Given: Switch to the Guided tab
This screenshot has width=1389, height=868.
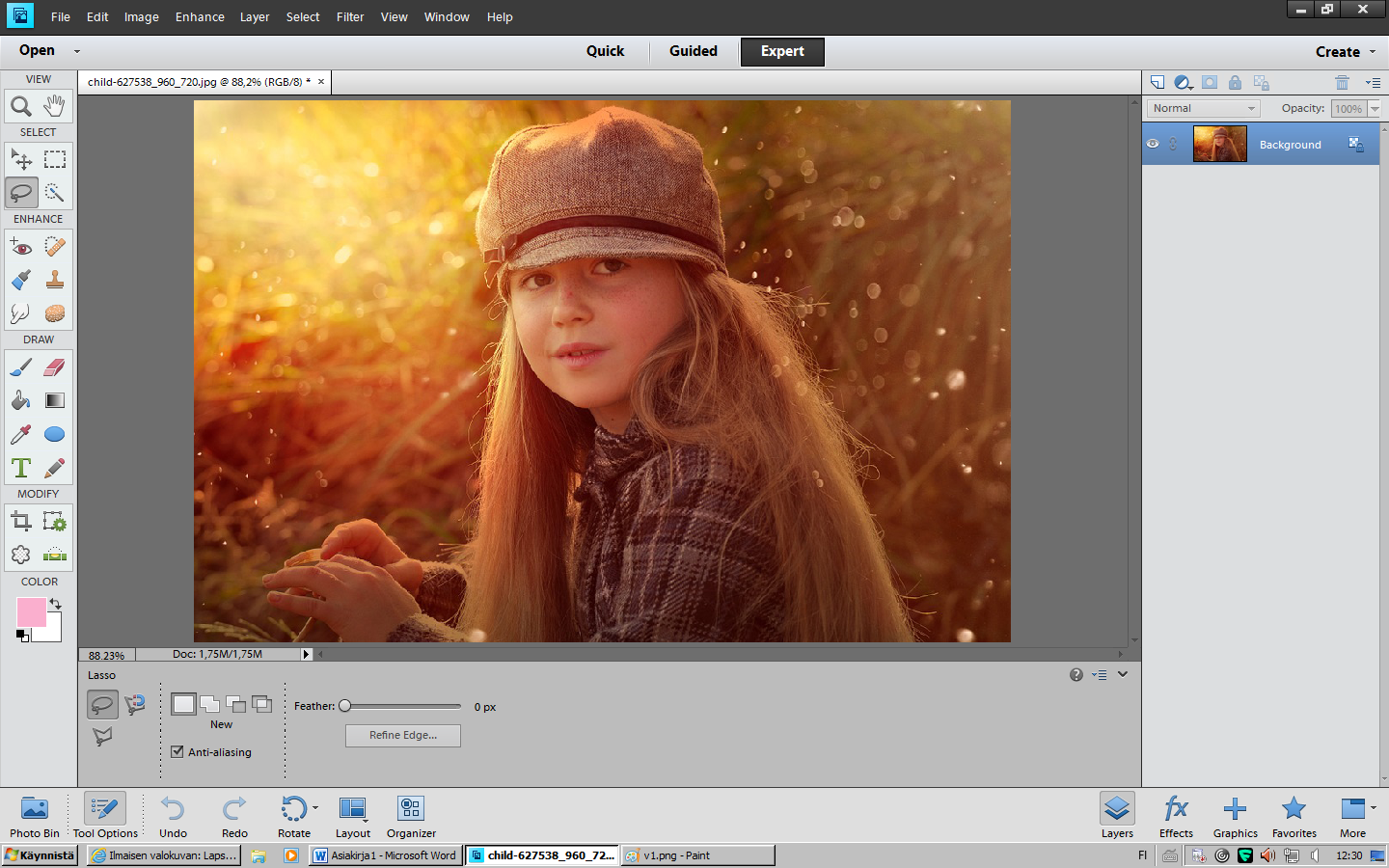Looking at the screenshot, I should click(x=693, y=51).
